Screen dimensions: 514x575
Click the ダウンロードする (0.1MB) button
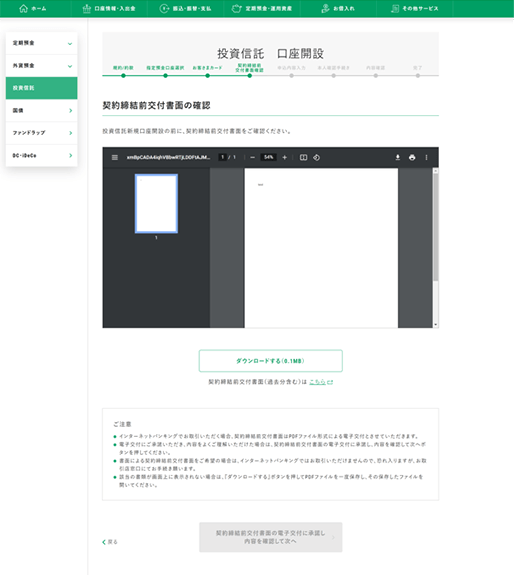(271, 361)
